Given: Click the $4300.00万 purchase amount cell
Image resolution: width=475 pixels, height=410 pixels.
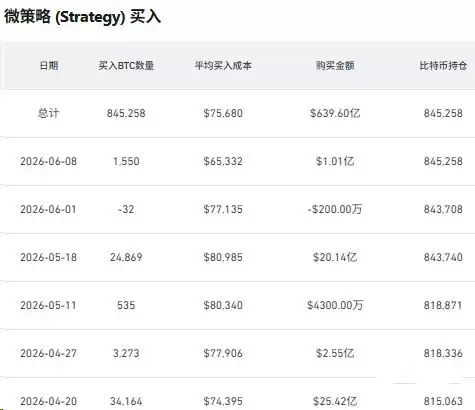Looking at the screenshot, I should click(x=335, y=305).
